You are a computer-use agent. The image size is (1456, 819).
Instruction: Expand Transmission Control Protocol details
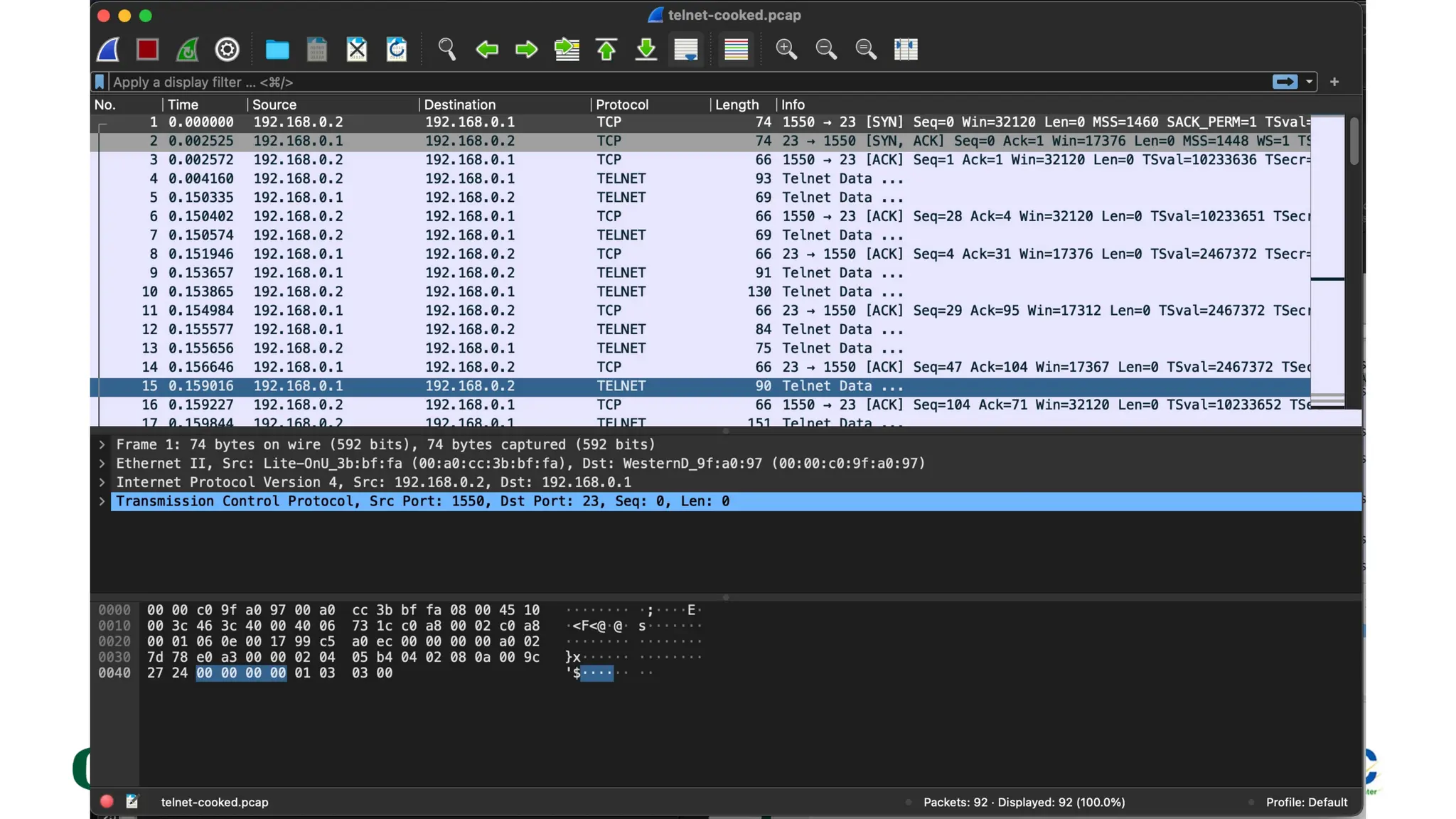pyautogui.click(x=102, y=502)
